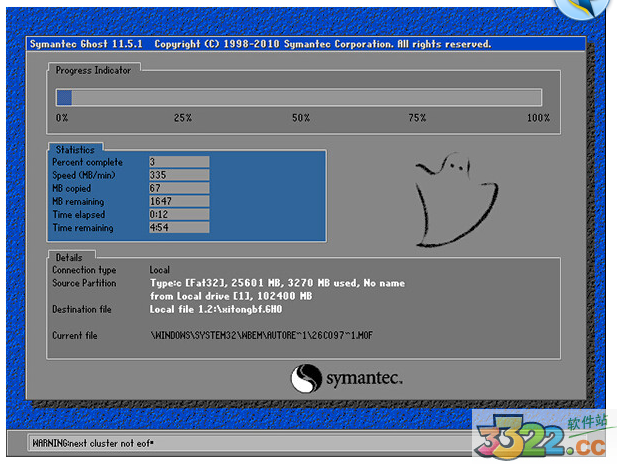Click the 25% progress marker
The image size is (622, 469).
183,118
